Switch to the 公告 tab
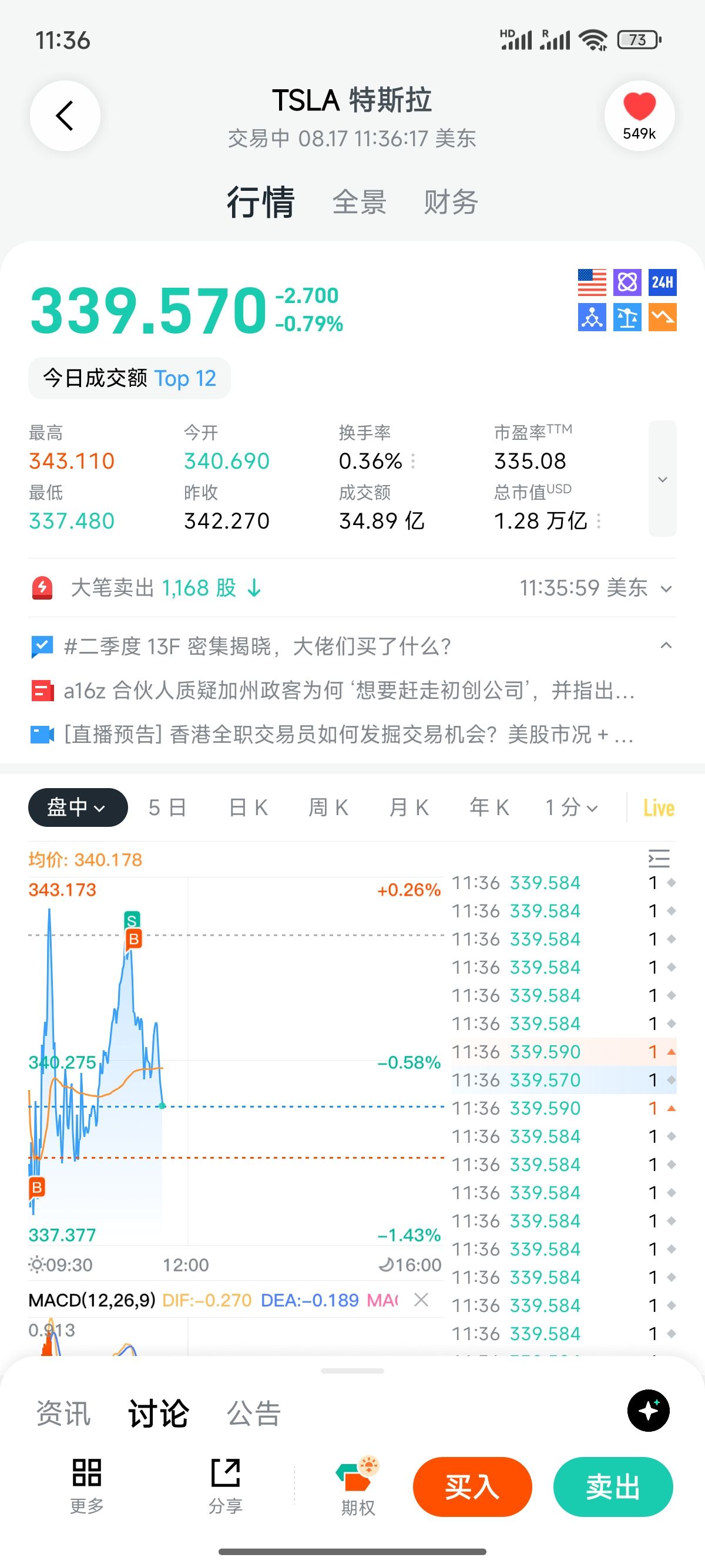Screen dimensions: 705x1568 (254, 1414)
